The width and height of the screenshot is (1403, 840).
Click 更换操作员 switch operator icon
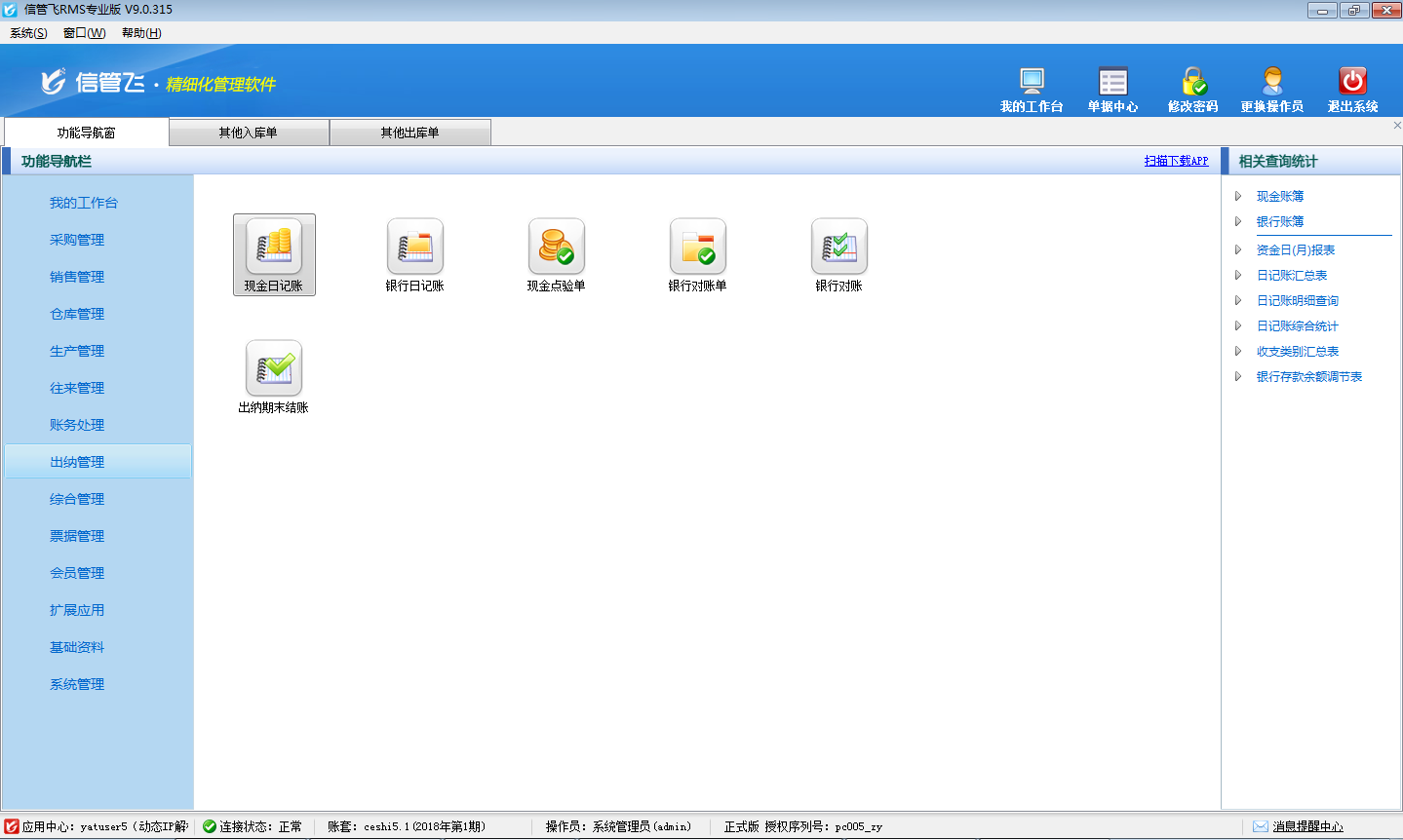1272,81
